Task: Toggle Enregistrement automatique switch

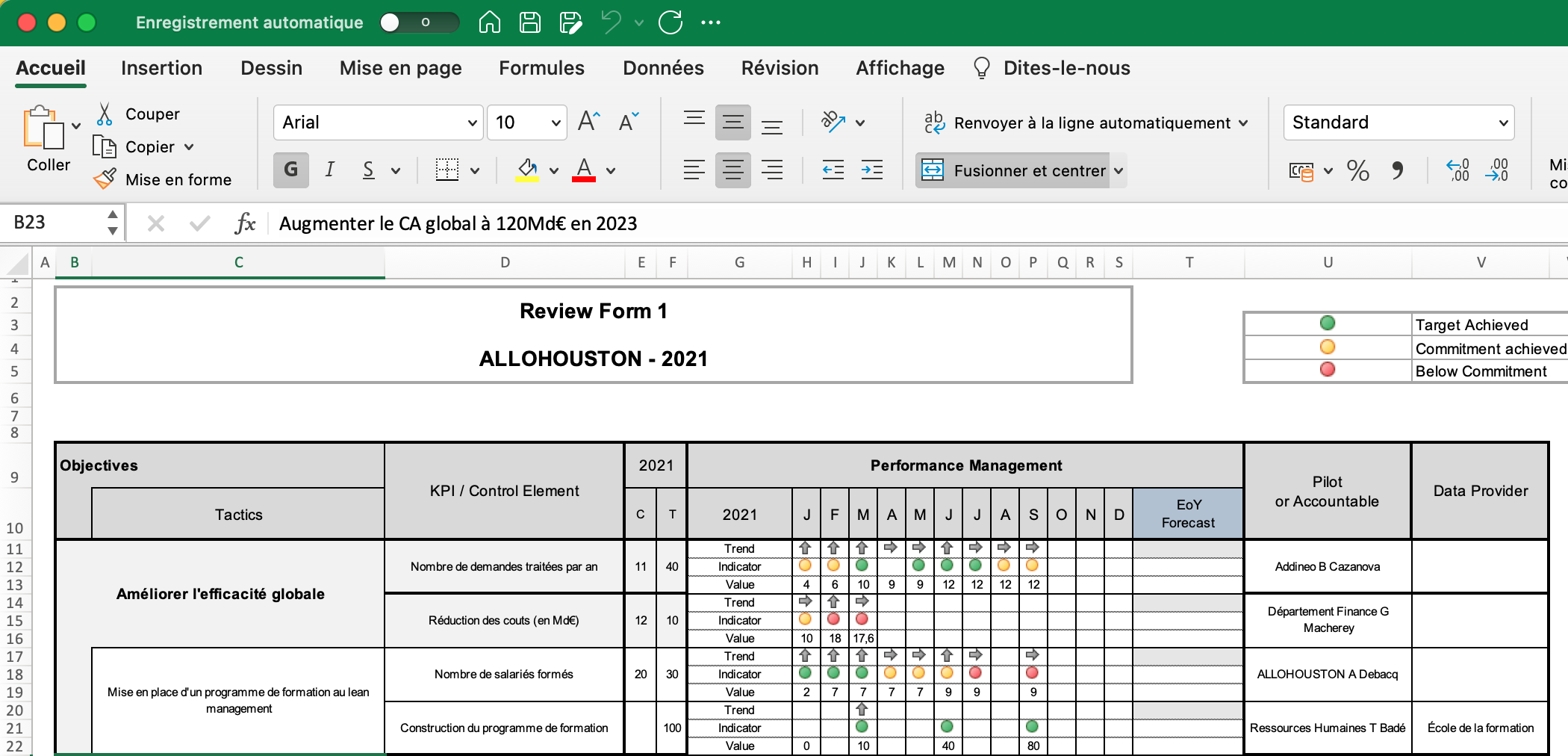Action: pyautogui.click(x=419, y=22)
